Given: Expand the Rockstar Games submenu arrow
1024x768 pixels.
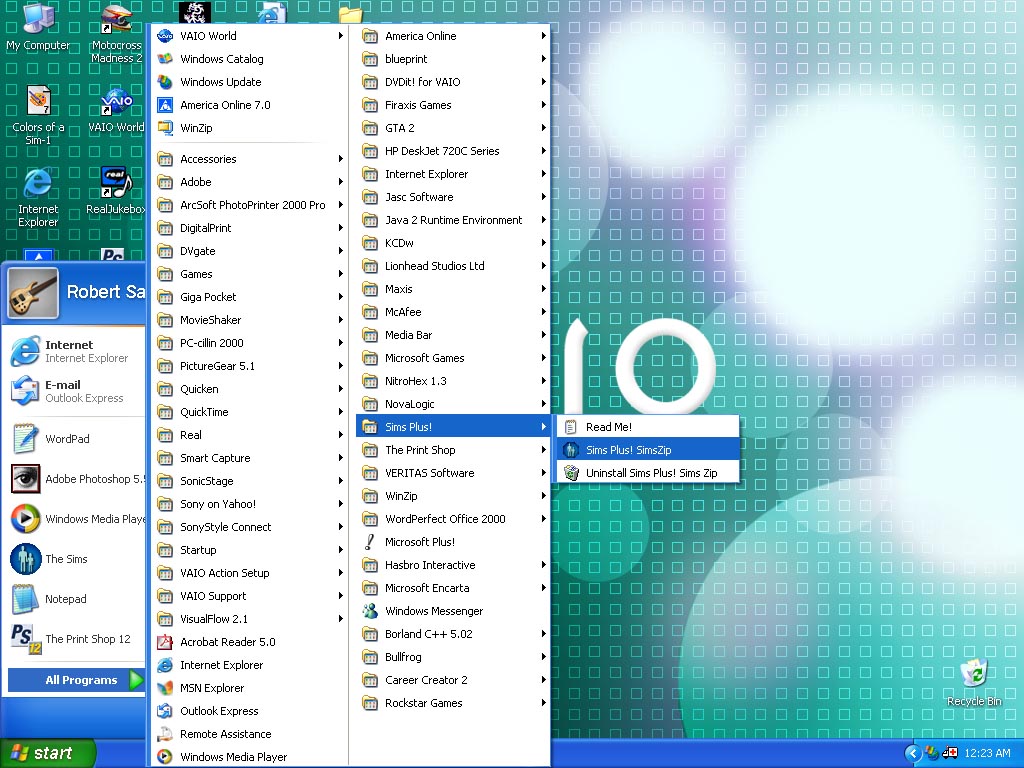Looking at the screenshot, I should 543,703.
